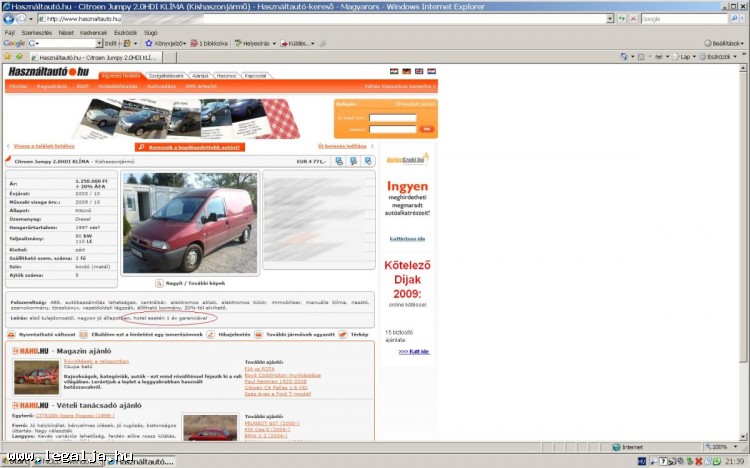Click the first blue icon beside the EUR price
The image size is (750, 468).
pos(338,161)
